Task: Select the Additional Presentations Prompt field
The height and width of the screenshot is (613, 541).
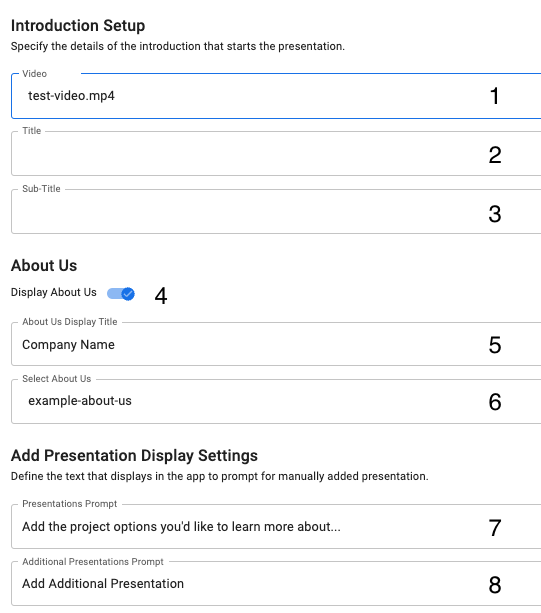Action: [x=276, y=584]
